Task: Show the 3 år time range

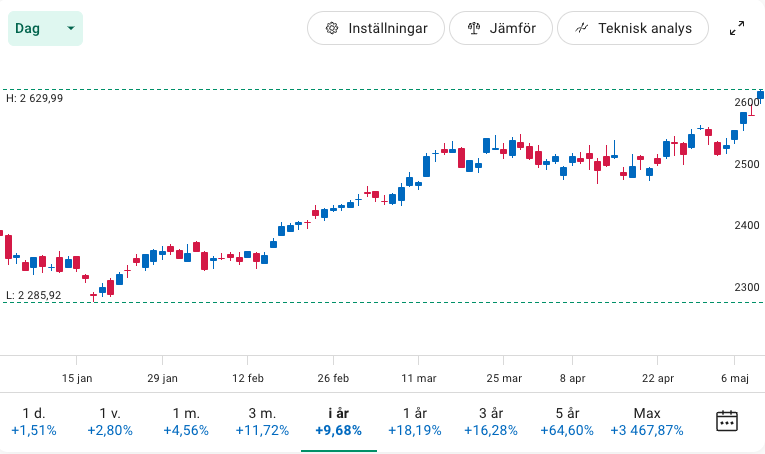Action: (490, 421)
